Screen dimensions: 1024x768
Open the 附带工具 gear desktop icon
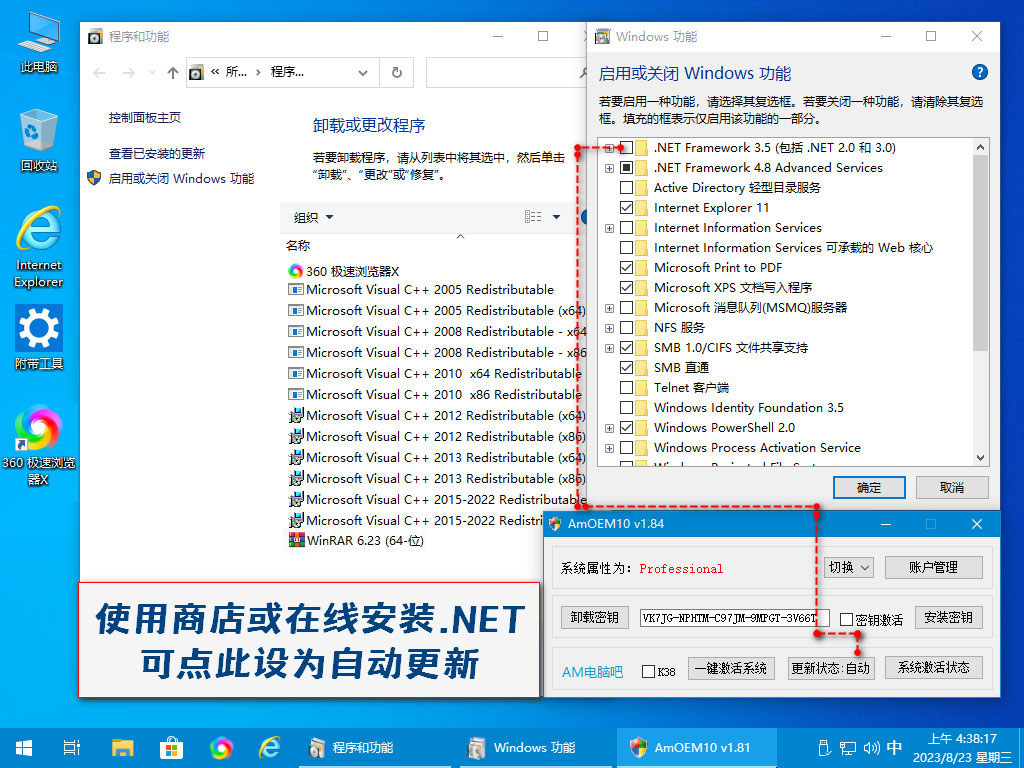point(39,337)
